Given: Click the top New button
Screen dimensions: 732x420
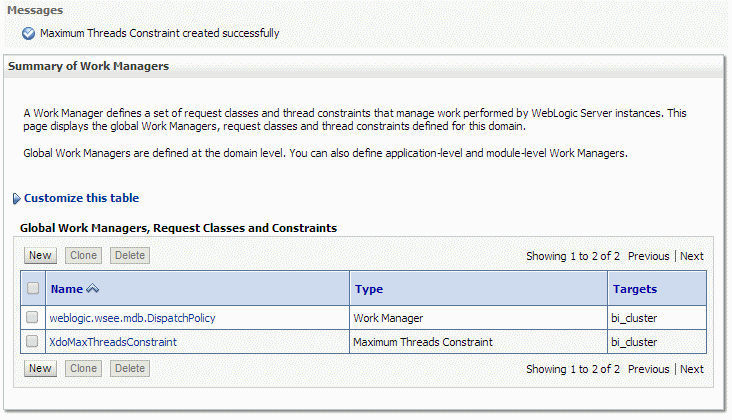Looking at the screenshot, I should 40,255.
